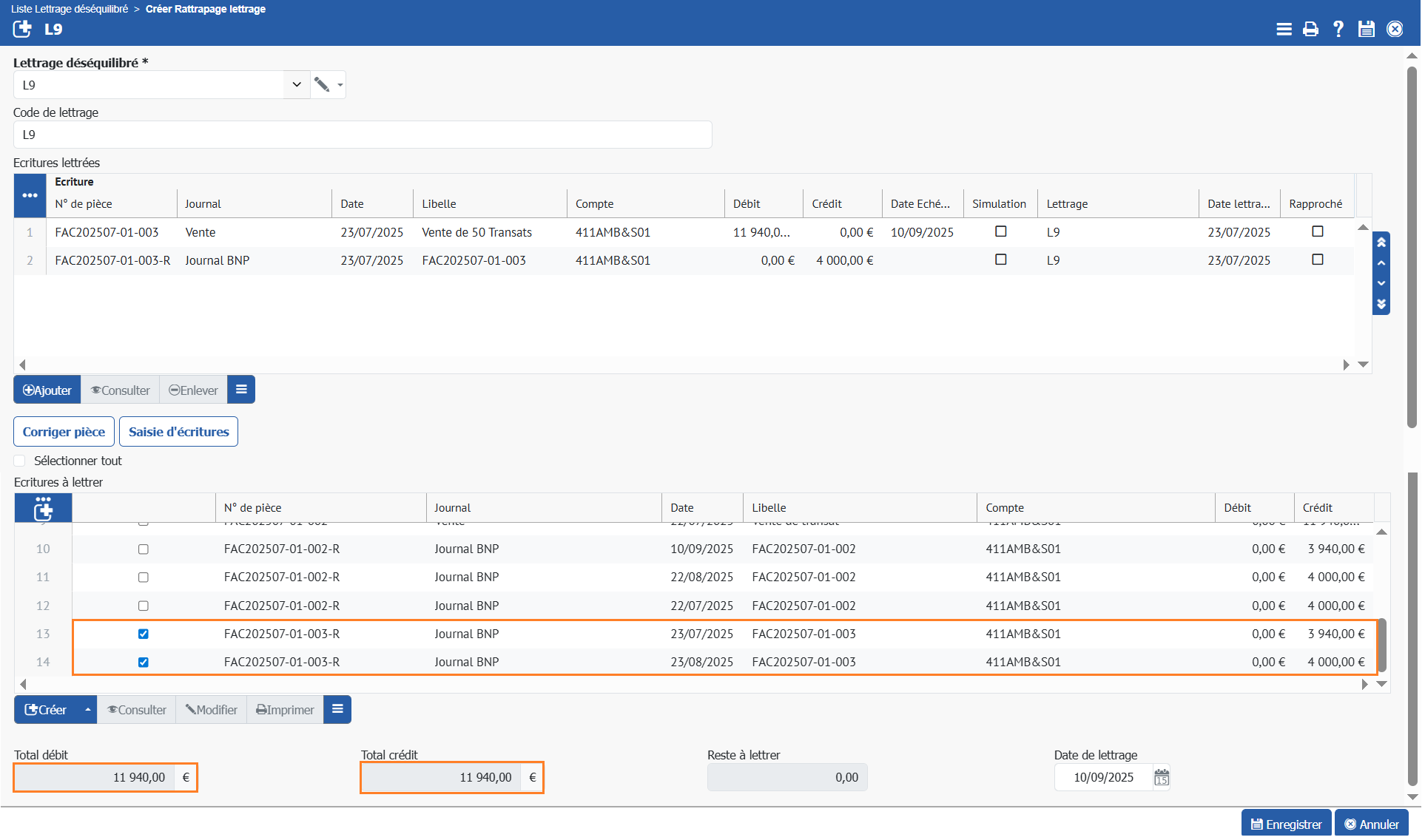
Task: Open list menu next to Enlever
Action: tap(241, 390)
